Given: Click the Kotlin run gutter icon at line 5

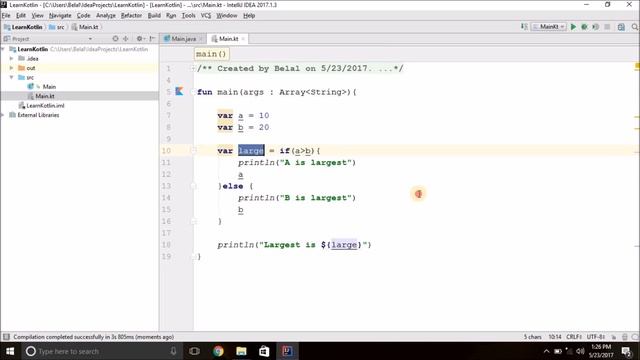Looking at the screenshot, I should (179, 91).
